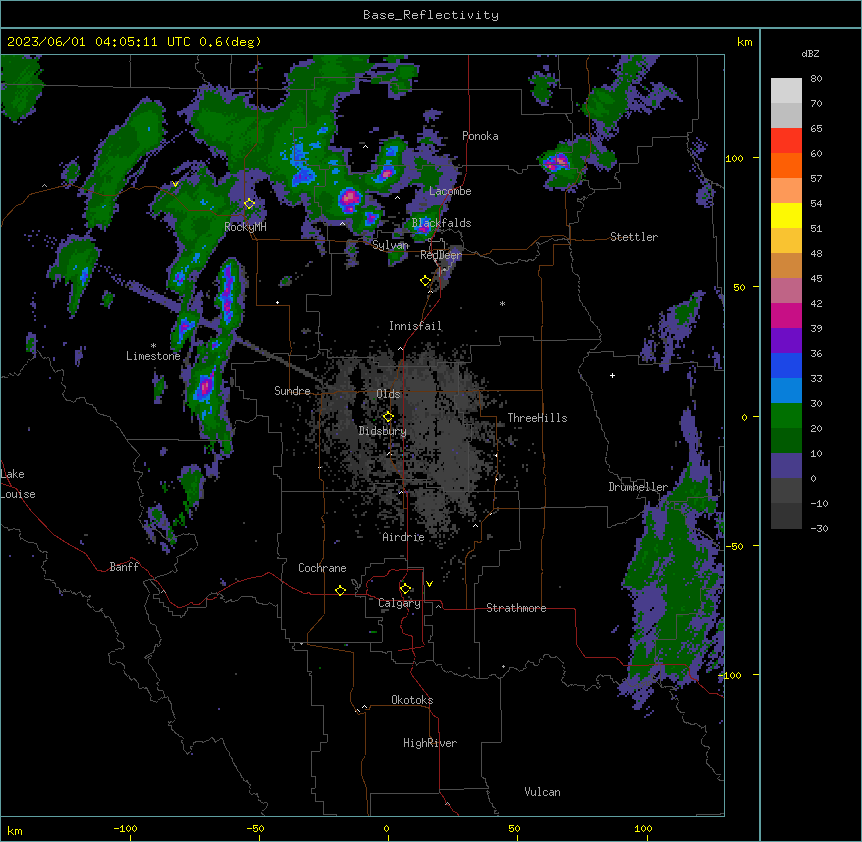Click the ThreeHills town label
Viewport: 862px width, 842px height.
[x=537, y=418]
